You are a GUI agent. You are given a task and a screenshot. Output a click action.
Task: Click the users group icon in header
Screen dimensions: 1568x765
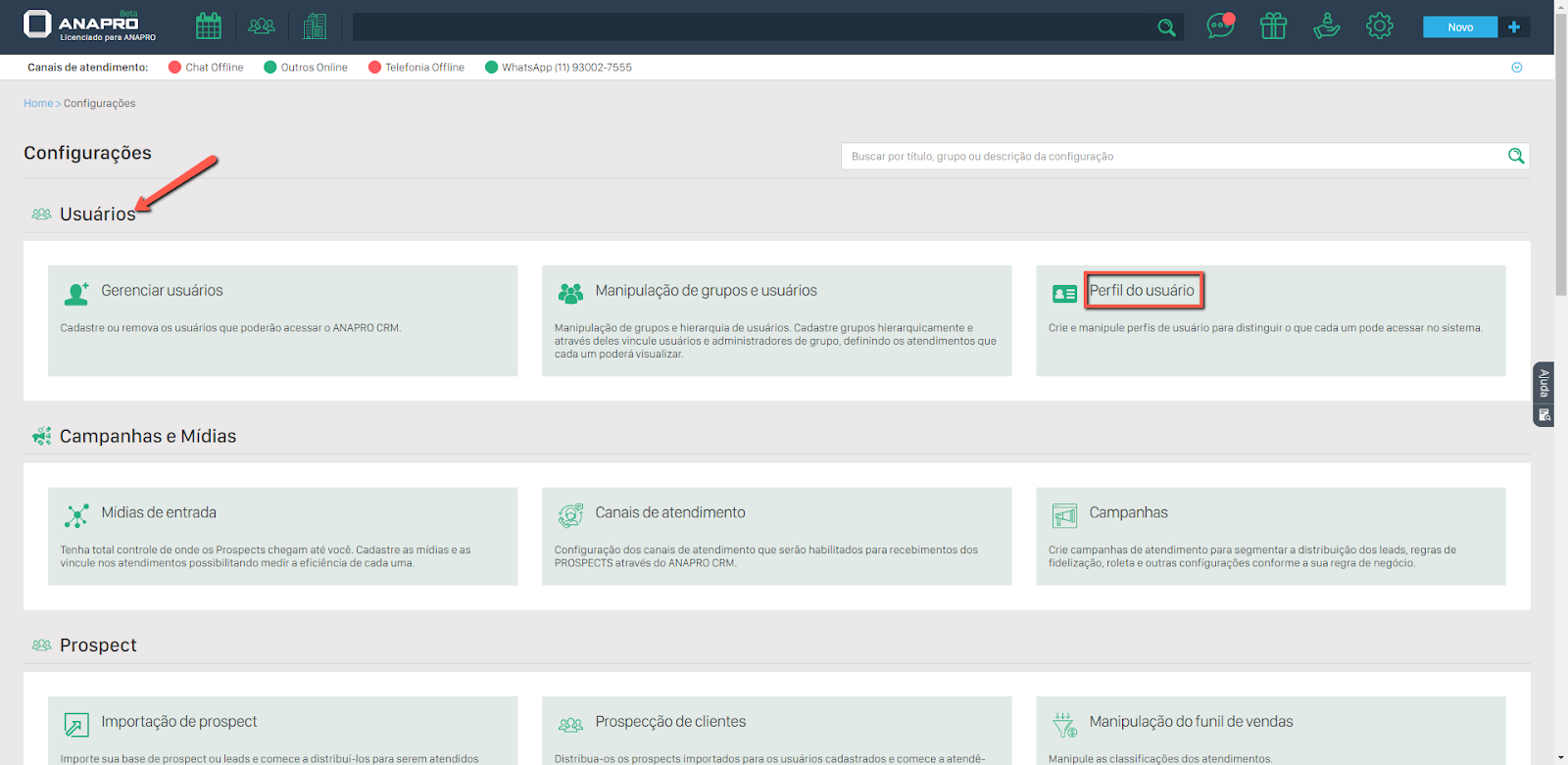click(x=262, y=26)
